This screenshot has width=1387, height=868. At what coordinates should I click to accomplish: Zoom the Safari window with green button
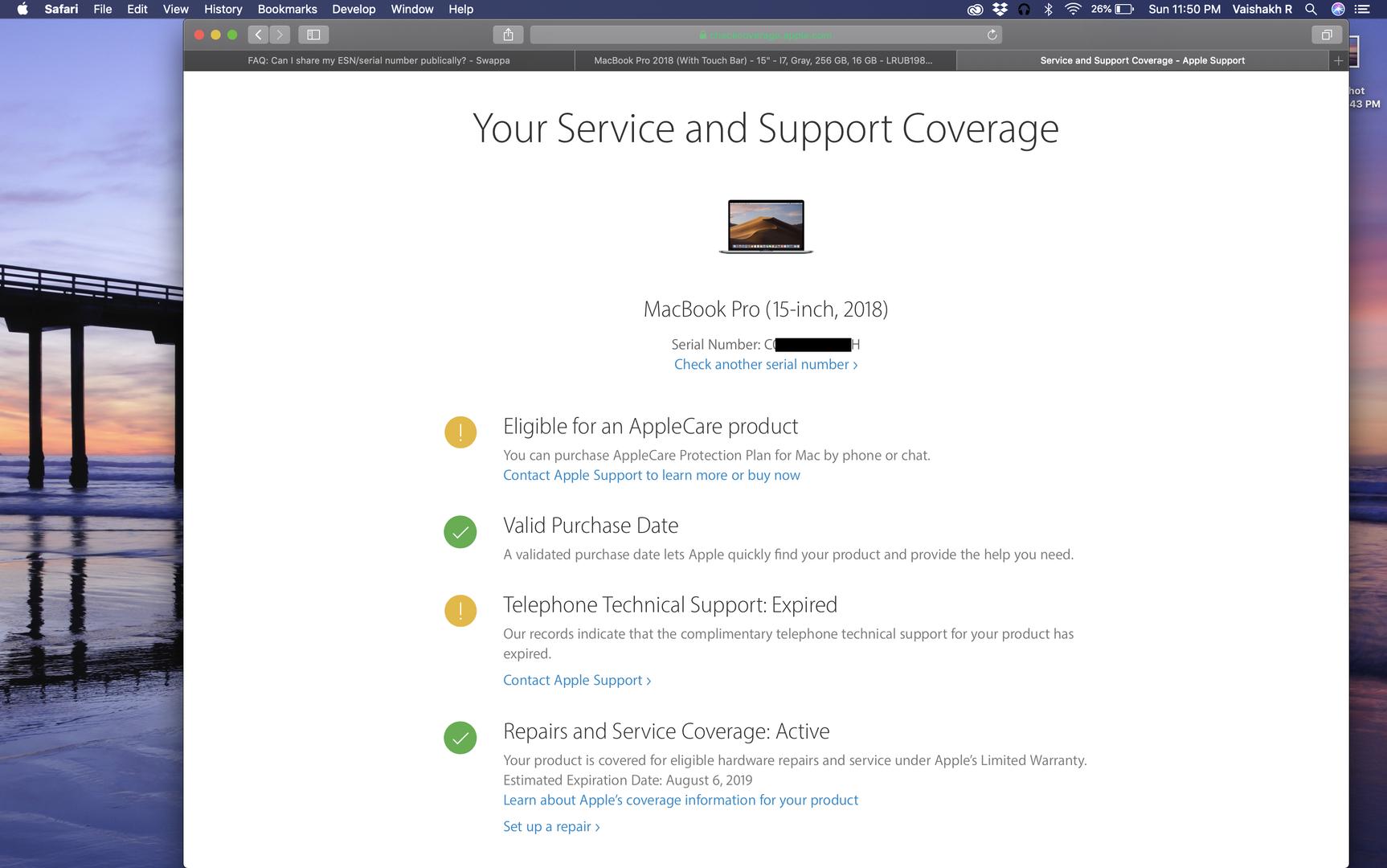pos(232,35)
